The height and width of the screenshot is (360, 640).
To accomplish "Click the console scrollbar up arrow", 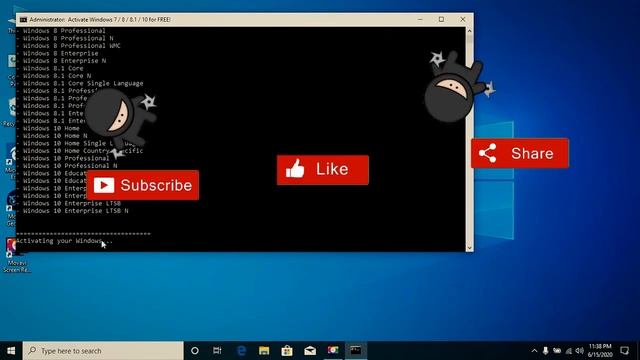I will [x=469, y=31].
